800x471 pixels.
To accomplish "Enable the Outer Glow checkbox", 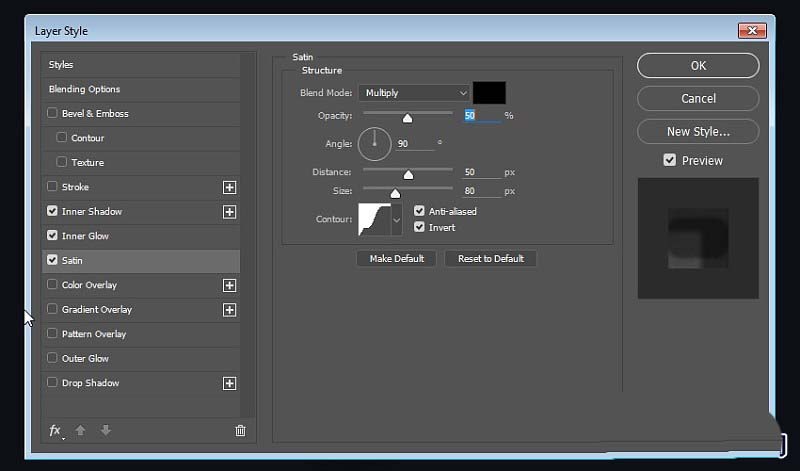I will (x=52, y=358).
